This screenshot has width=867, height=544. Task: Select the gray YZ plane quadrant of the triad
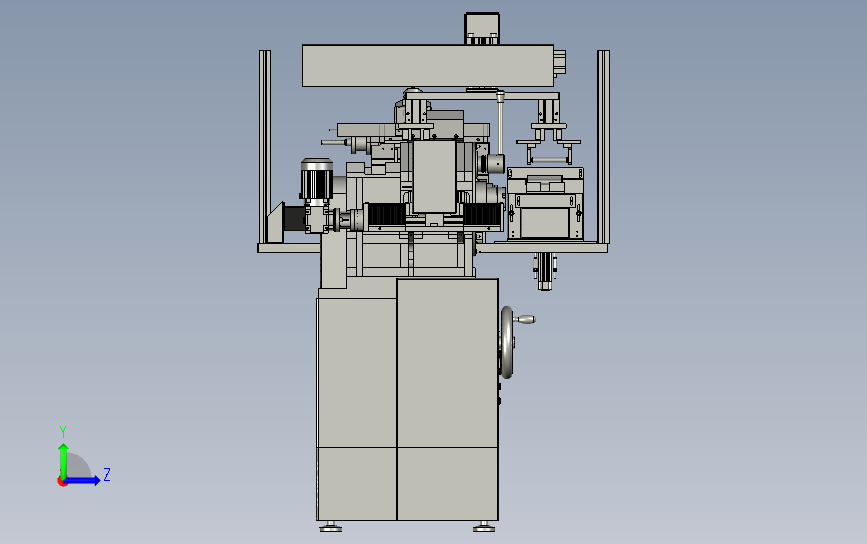(x=77, y=465)
